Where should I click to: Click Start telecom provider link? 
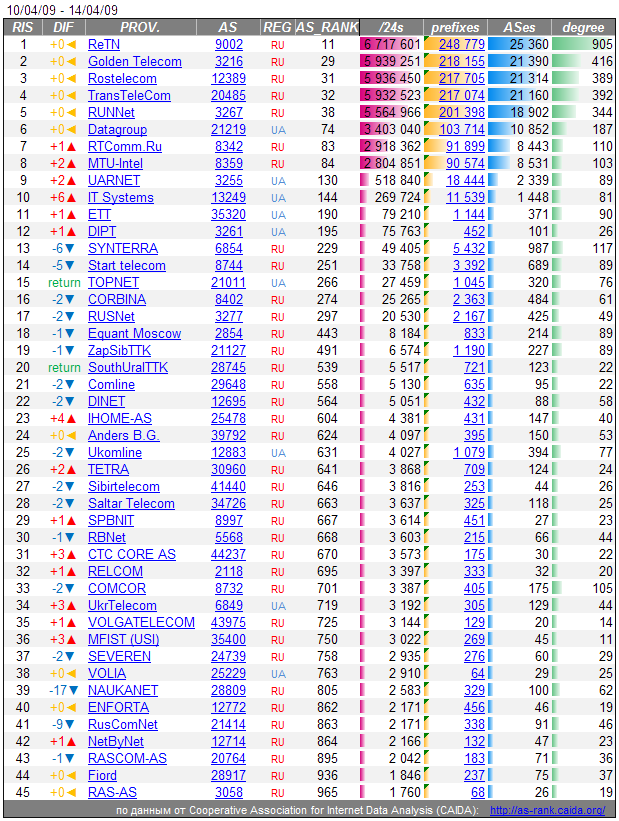pos(127,265)
